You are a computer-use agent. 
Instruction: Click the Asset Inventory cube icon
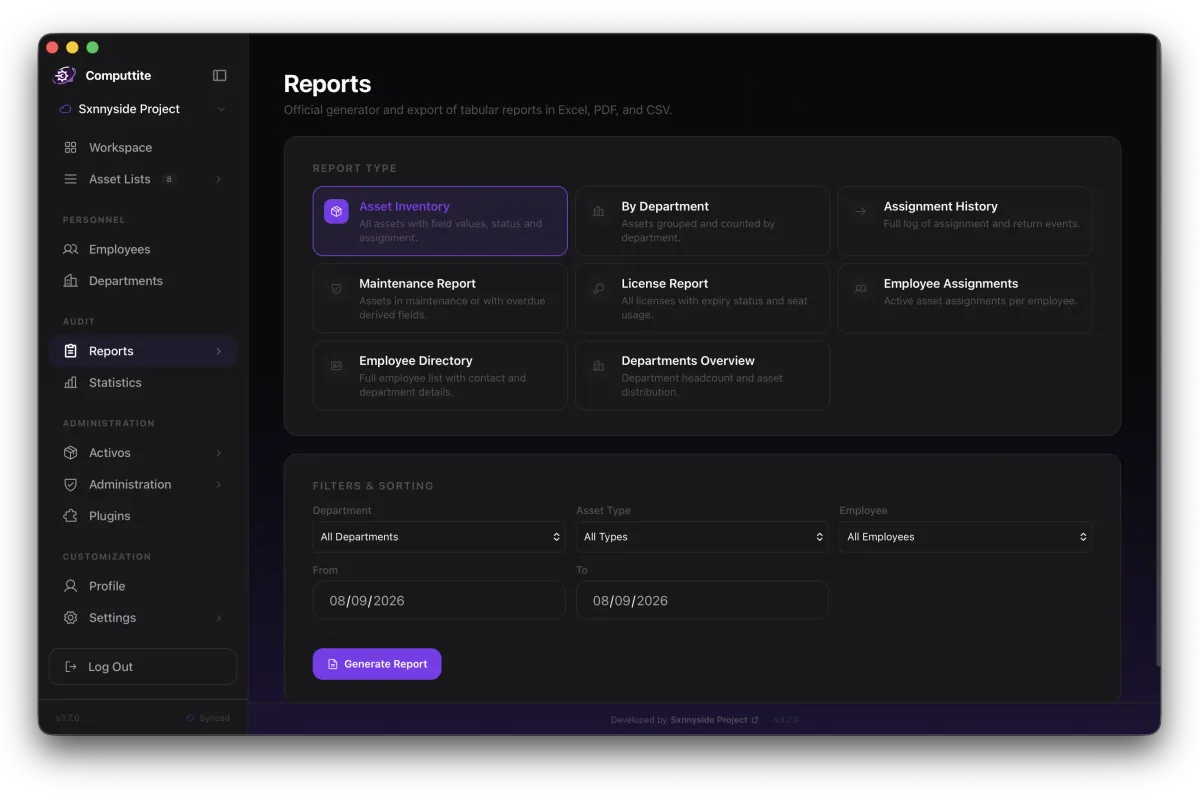point(336,211)
